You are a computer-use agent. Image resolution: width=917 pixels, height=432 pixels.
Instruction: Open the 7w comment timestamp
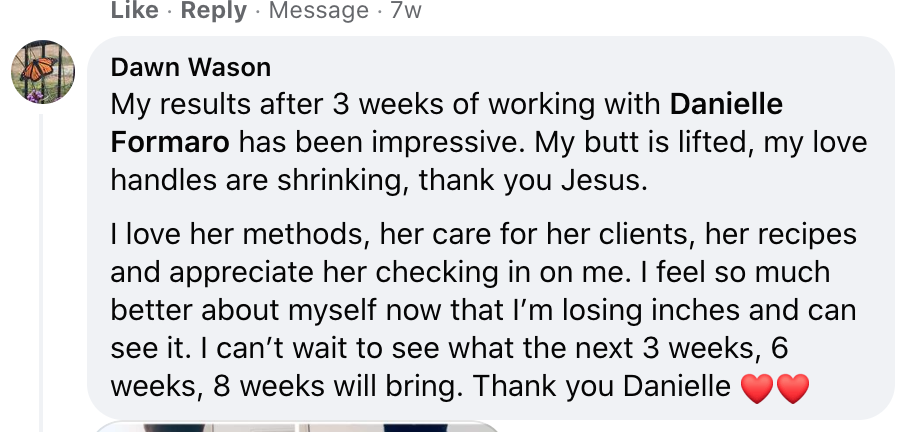pyautogui.click(x=406, y=10)
